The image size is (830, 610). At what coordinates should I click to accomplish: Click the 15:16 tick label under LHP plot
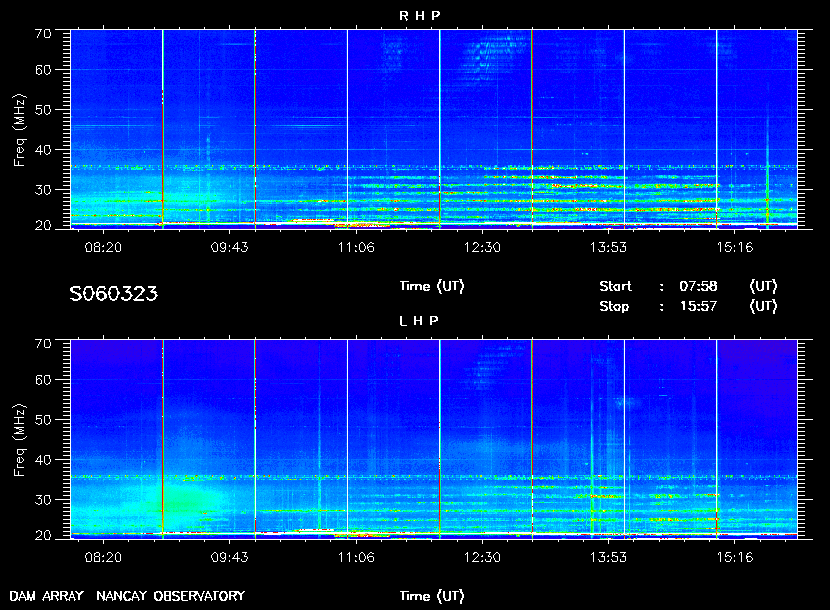735,557
